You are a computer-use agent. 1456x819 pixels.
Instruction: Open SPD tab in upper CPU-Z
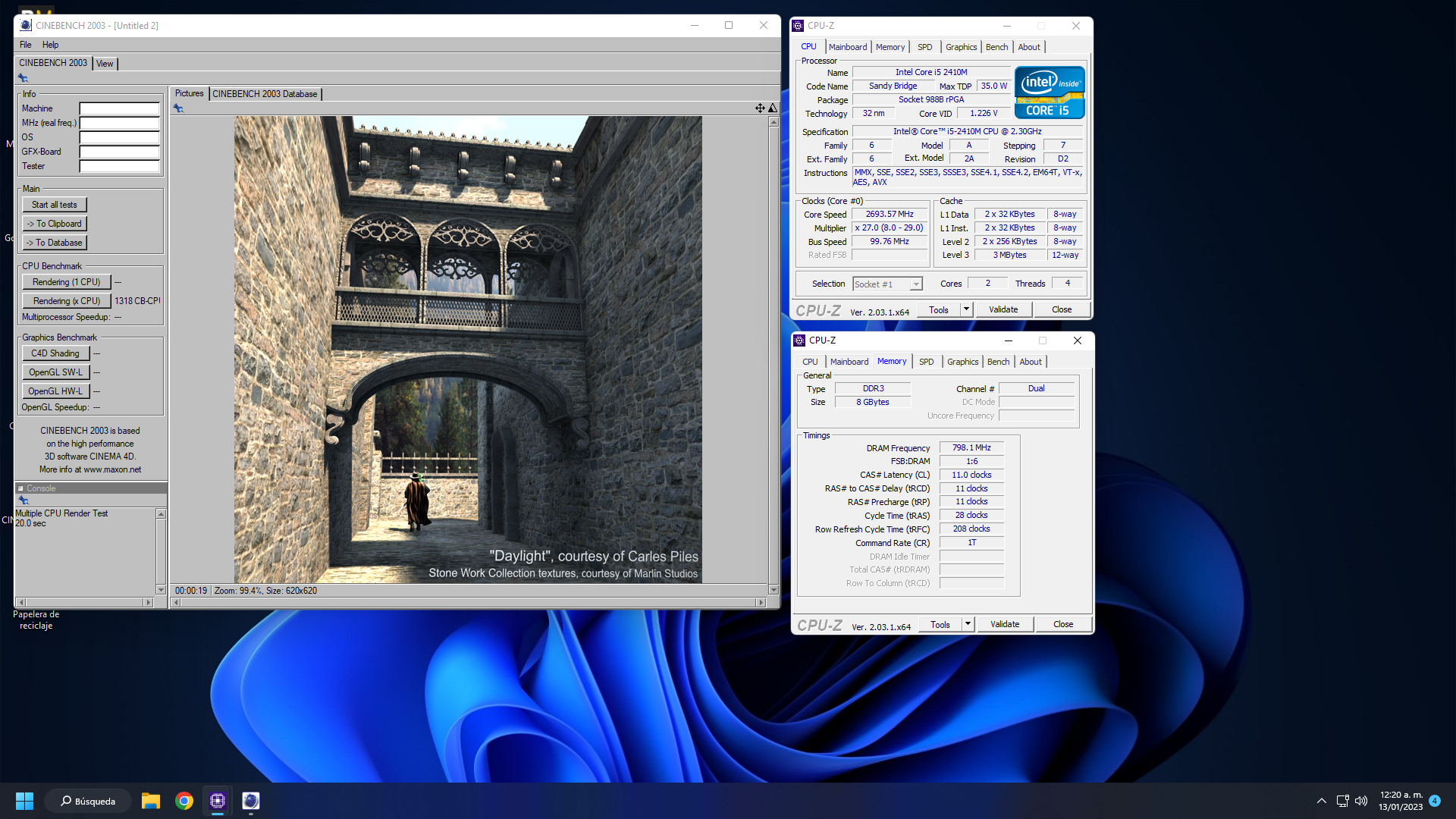pos(924,47)
